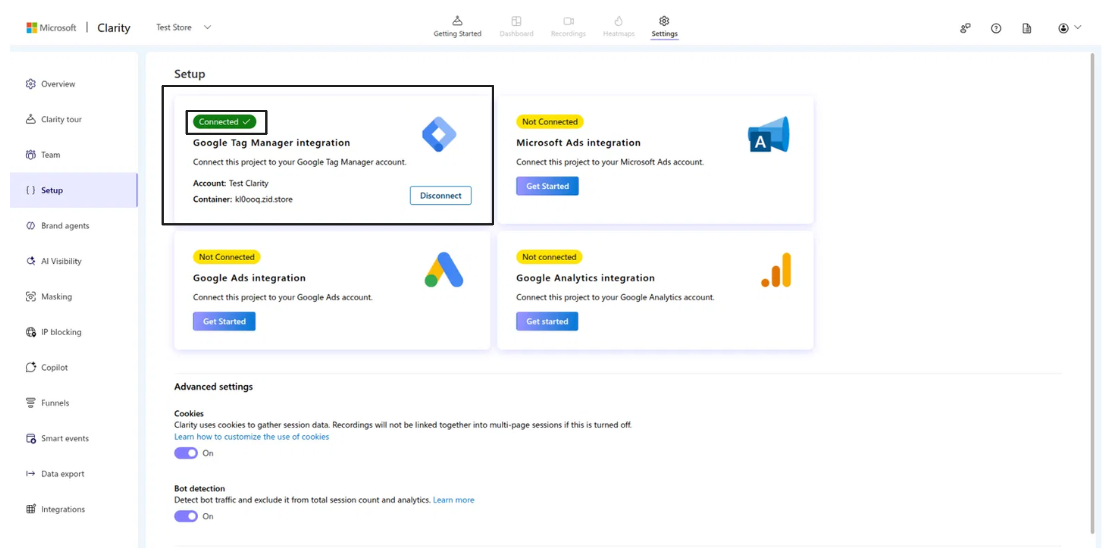
Task: Click the IP blocking globe icon
Action: [30, 331]
